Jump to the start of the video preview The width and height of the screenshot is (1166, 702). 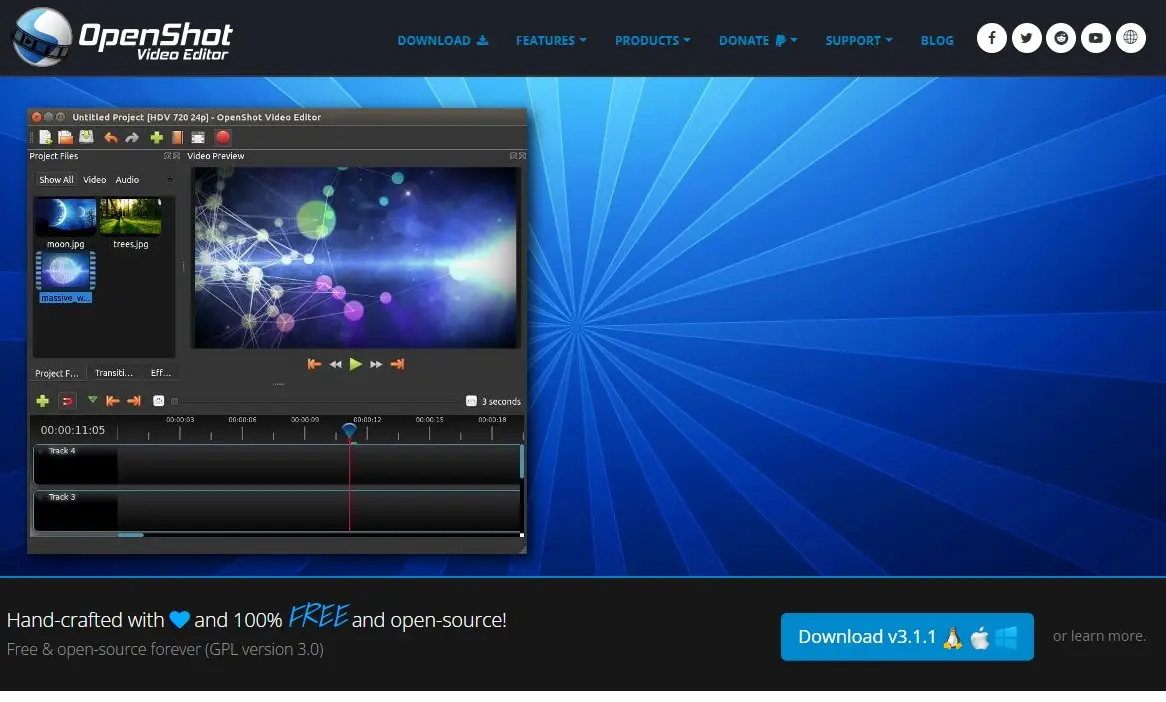pyautogui.click(x=314, y=364)
